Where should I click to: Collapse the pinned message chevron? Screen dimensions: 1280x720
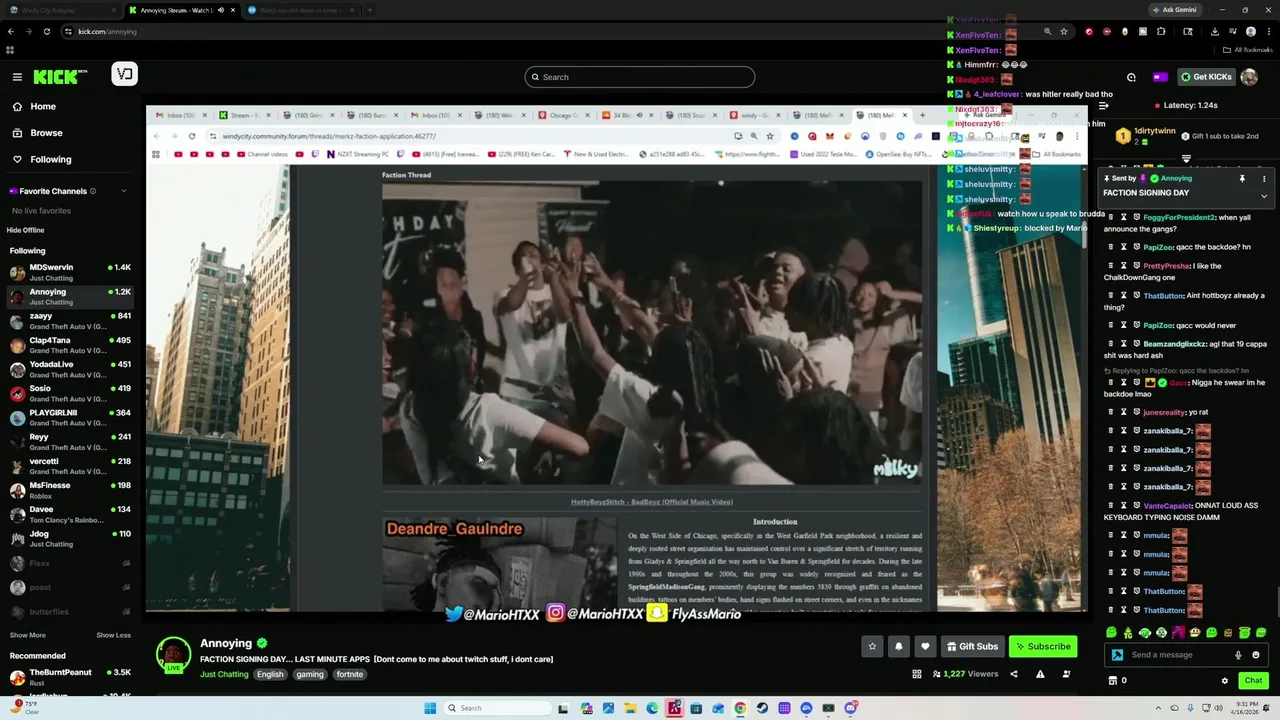pos(1264,196)
